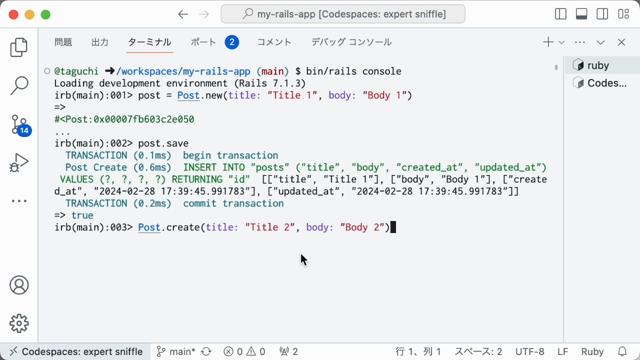This screenshot has height=360, width=640.
Task: Open the terminal panel more actions menu
Action: click(580, 42)
